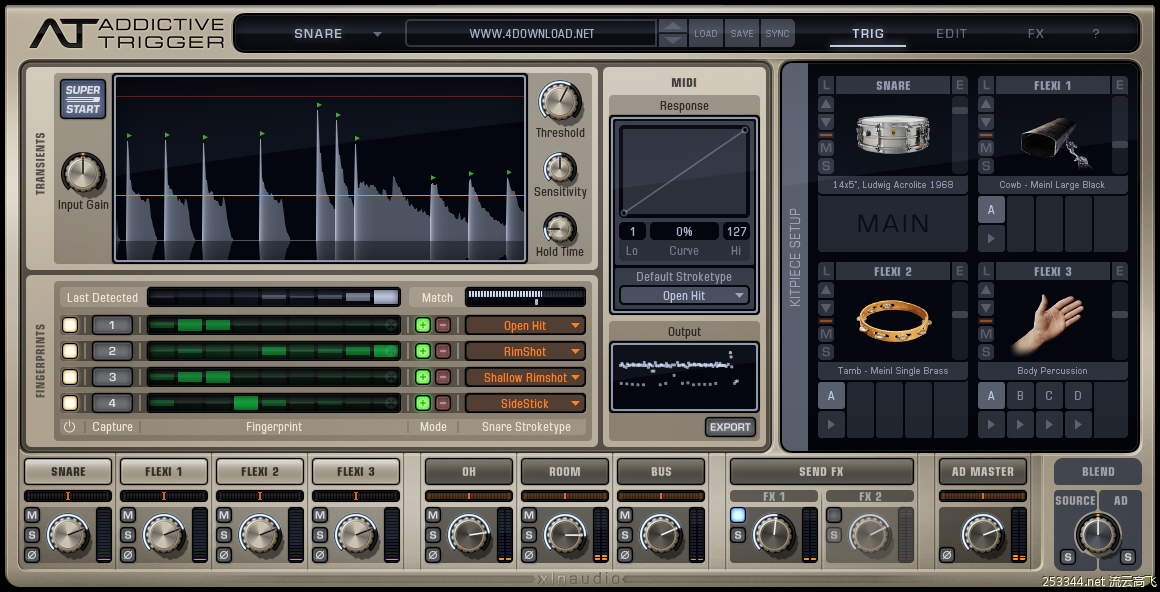
Task: Invert phase on the AD MASTER channel
Action: [946, 554]
